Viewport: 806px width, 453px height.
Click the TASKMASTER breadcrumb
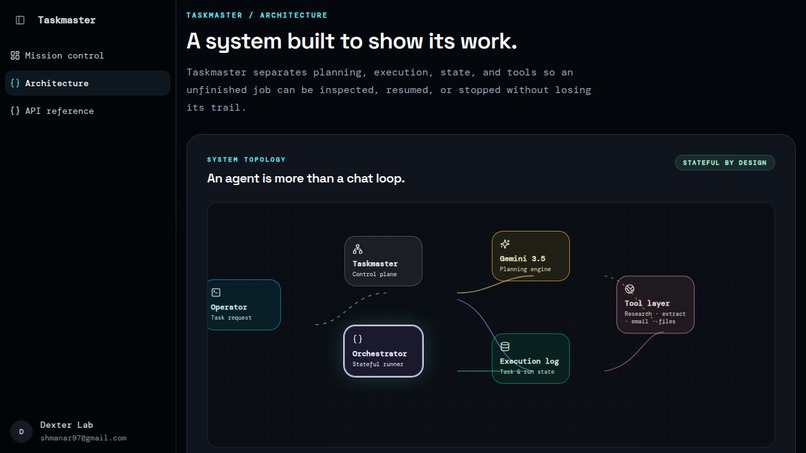[x=214, y=15]
